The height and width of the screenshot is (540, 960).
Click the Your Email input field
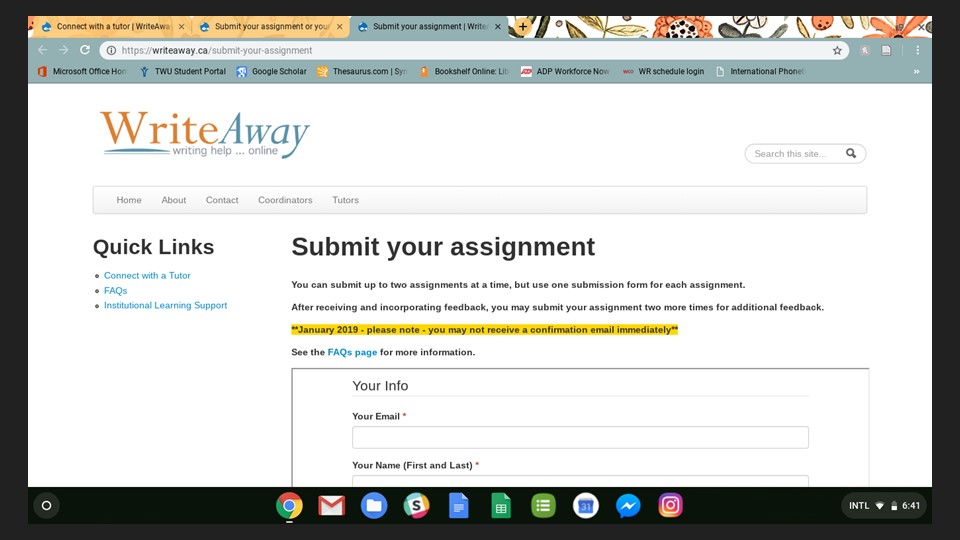pyautogui.click(x=580, y=437)
